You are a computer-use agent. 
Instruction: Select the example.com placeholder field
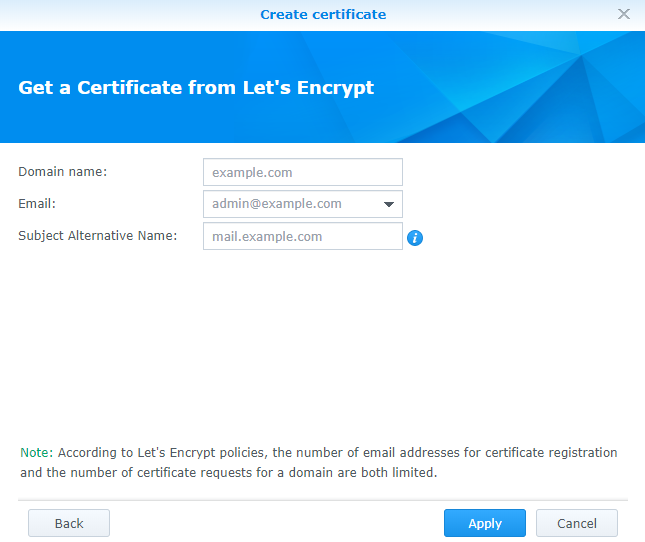303,172
